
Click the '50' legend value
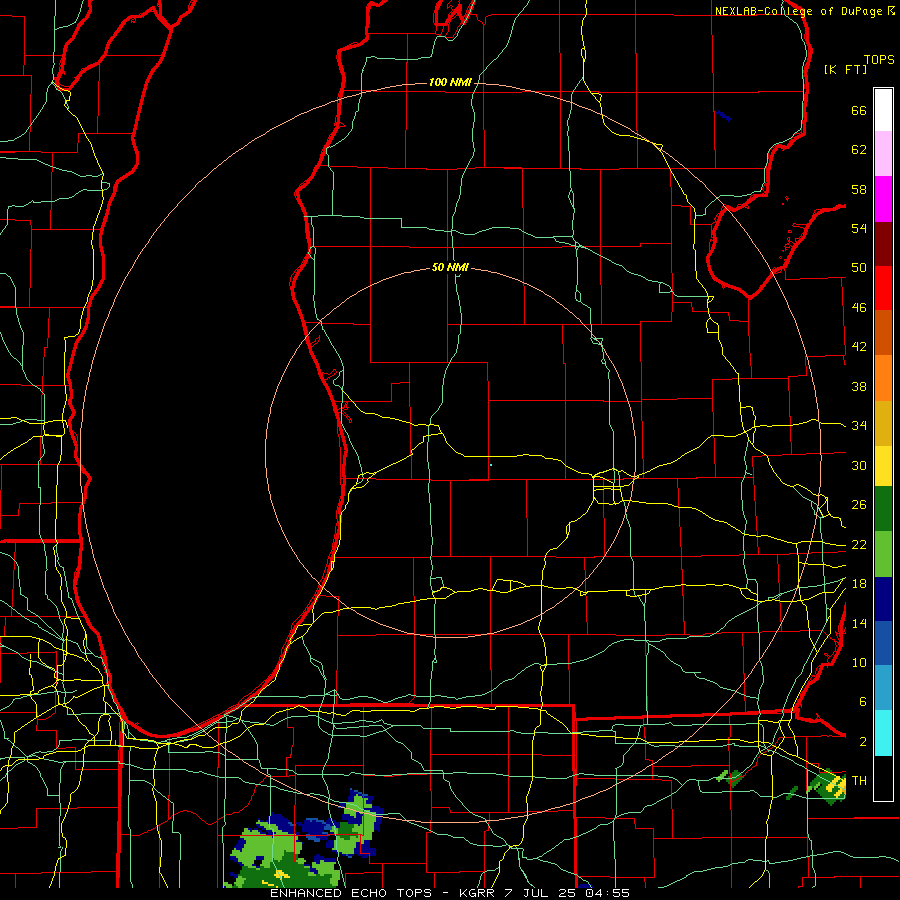coord(859,268)
